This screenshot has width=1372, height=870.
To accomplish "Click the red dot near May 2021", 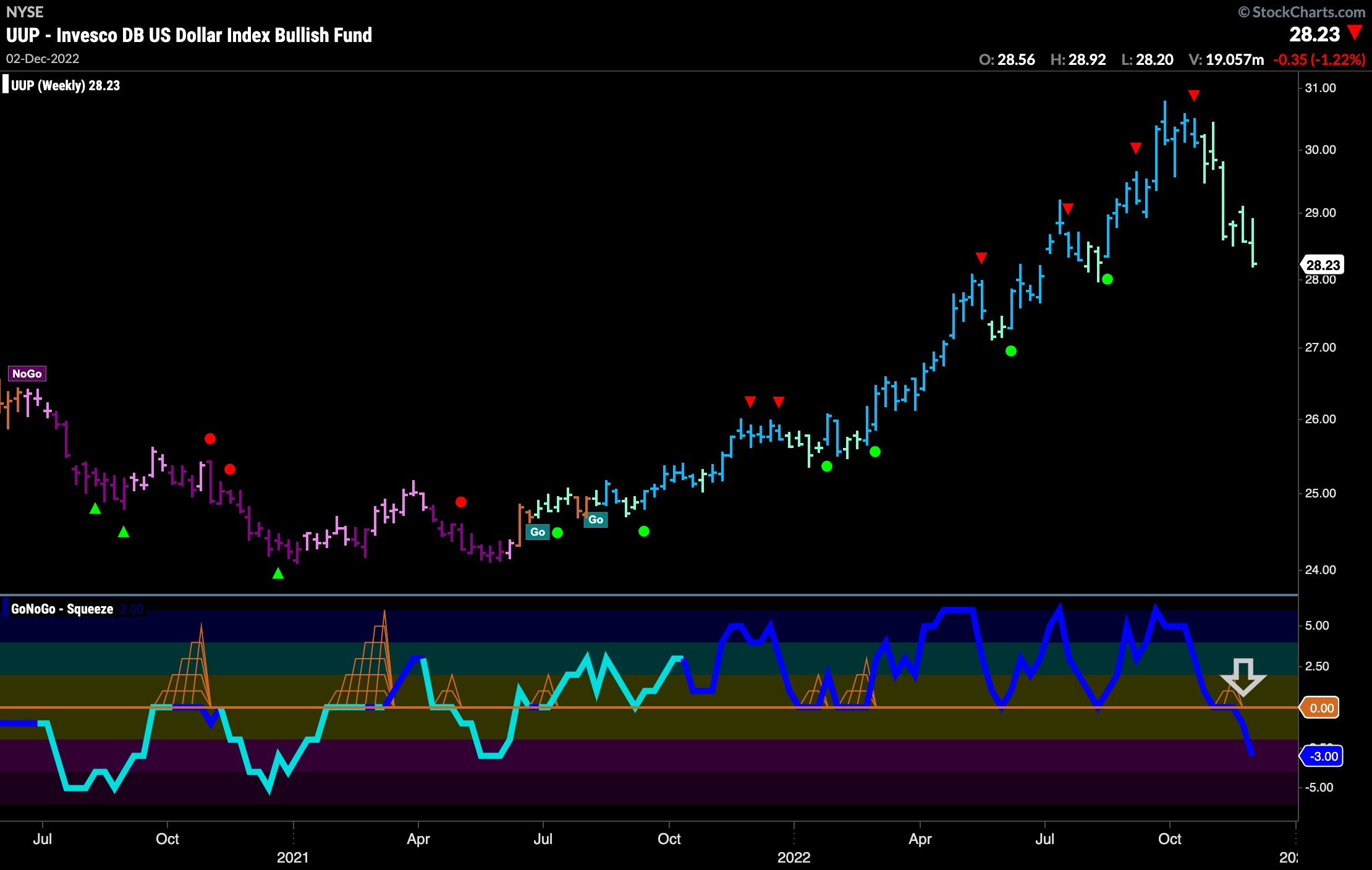I will pyautogui.click(x=461, y=502).
